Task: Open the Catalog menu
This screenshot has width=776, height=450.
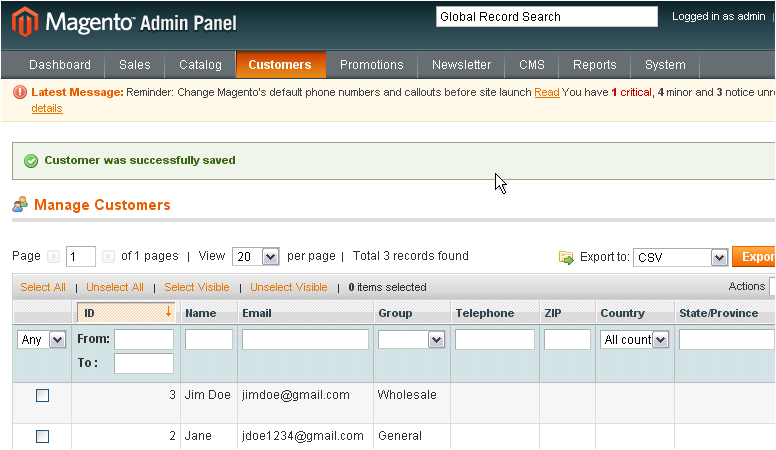Action: pyautogui.click(x=200, y=65)
